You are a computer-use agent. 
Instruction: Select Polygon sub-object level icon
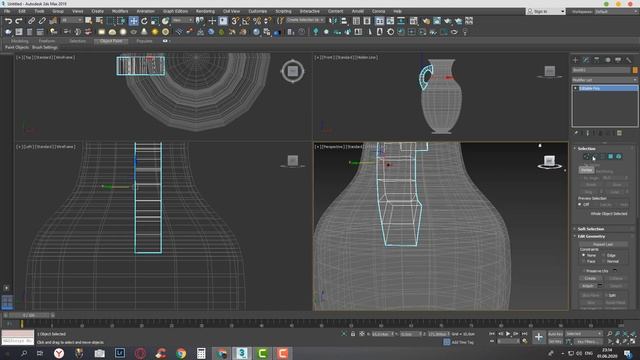tap(611, 156)
